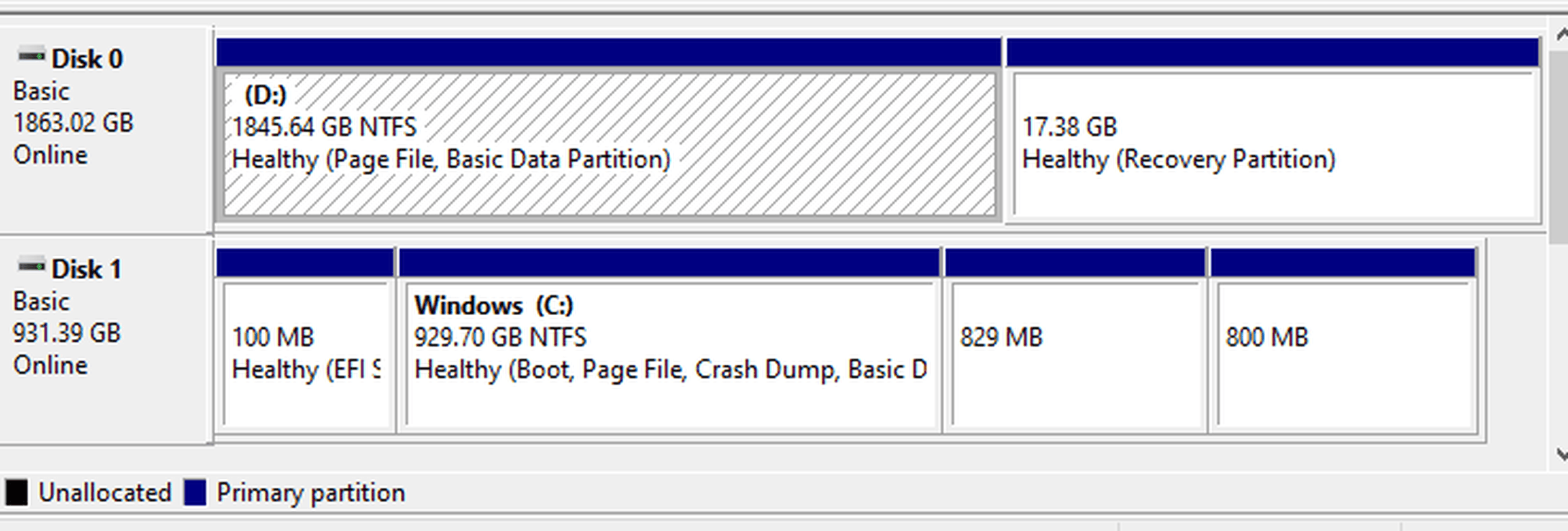Click the blue header bar of Windows (C:)
This screenshot has width=1568, height=531.
669,263
